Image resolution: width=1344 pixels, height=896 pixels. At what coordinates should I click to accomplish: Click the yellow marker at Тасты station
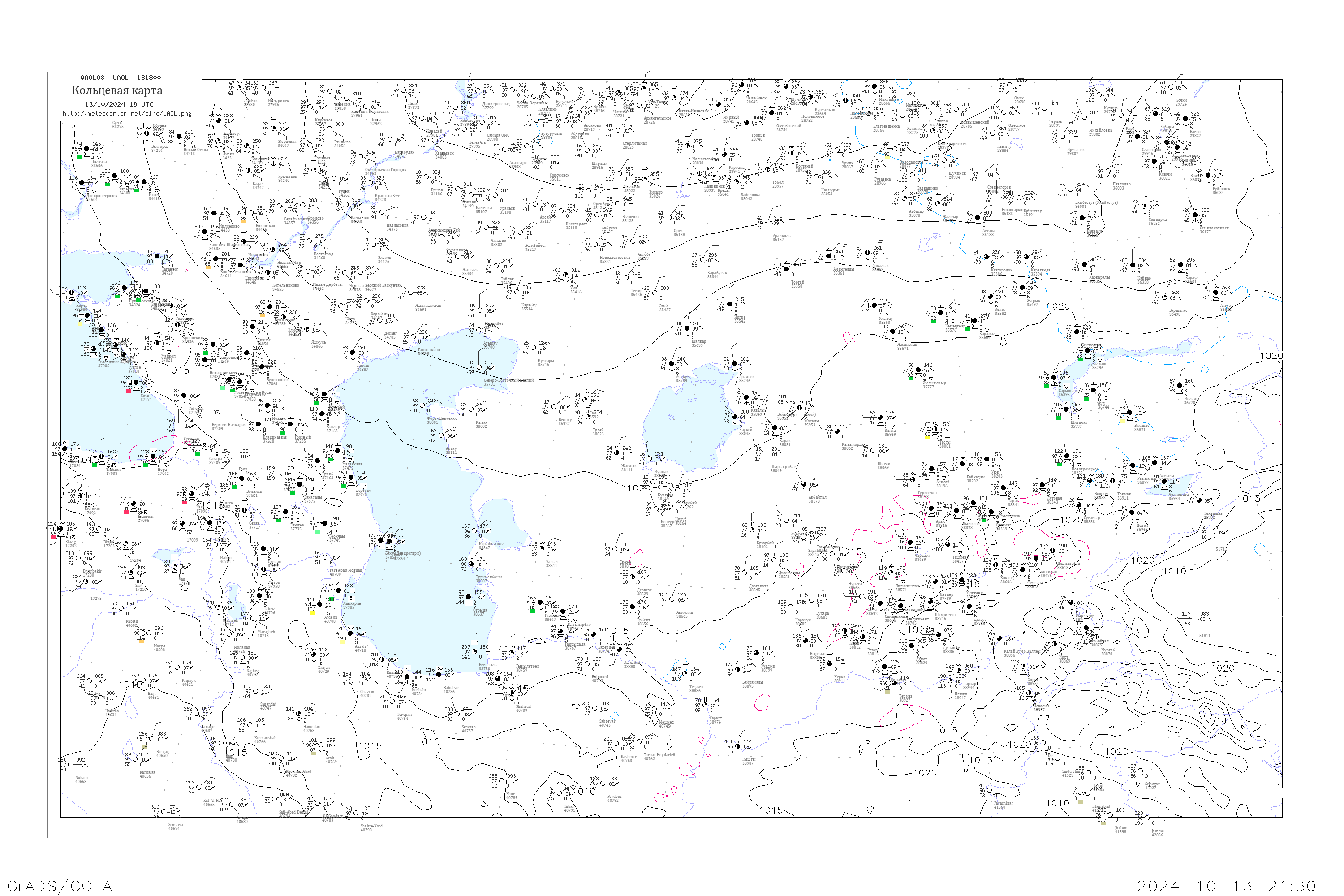(x=927, y=437)
